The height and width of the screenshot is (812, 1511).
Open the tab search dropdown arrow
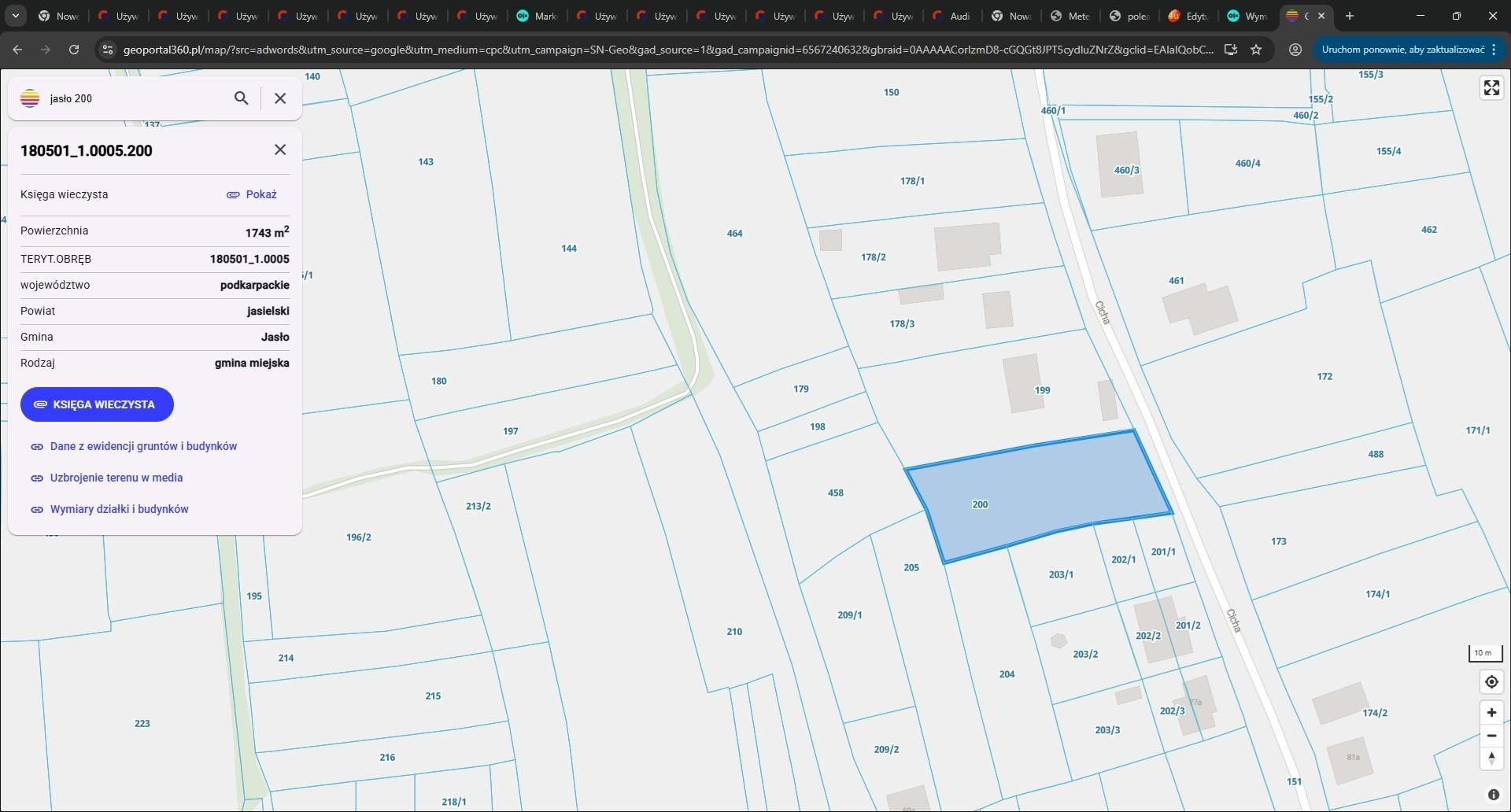click(x=15, y=16)
